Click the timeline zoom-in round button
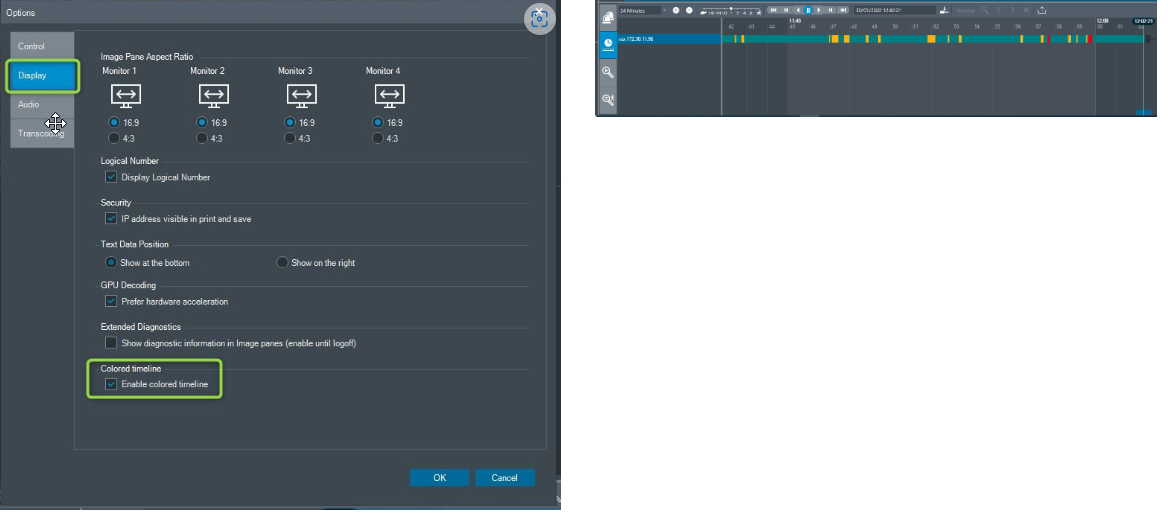The image size is (1168, 519). point(676,10)
